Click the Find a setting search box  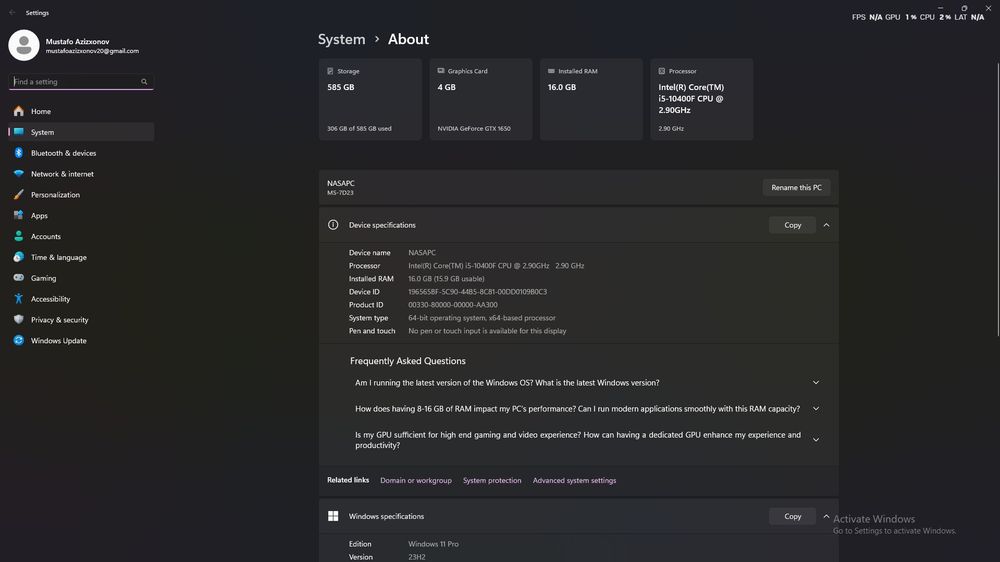point(75,82)
